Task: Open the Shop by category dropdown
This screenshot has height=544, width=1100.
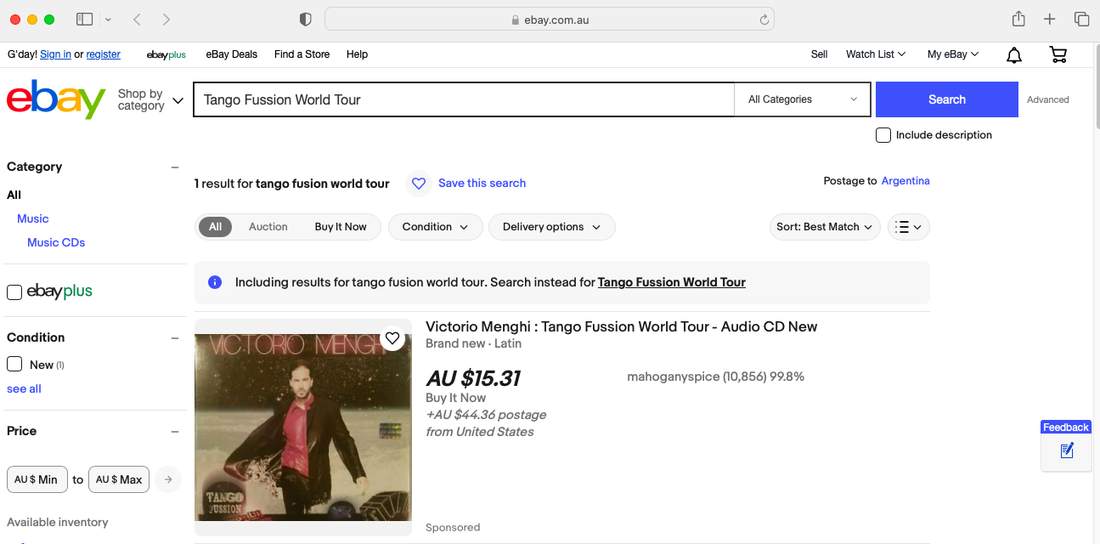Action: (150, 100)
